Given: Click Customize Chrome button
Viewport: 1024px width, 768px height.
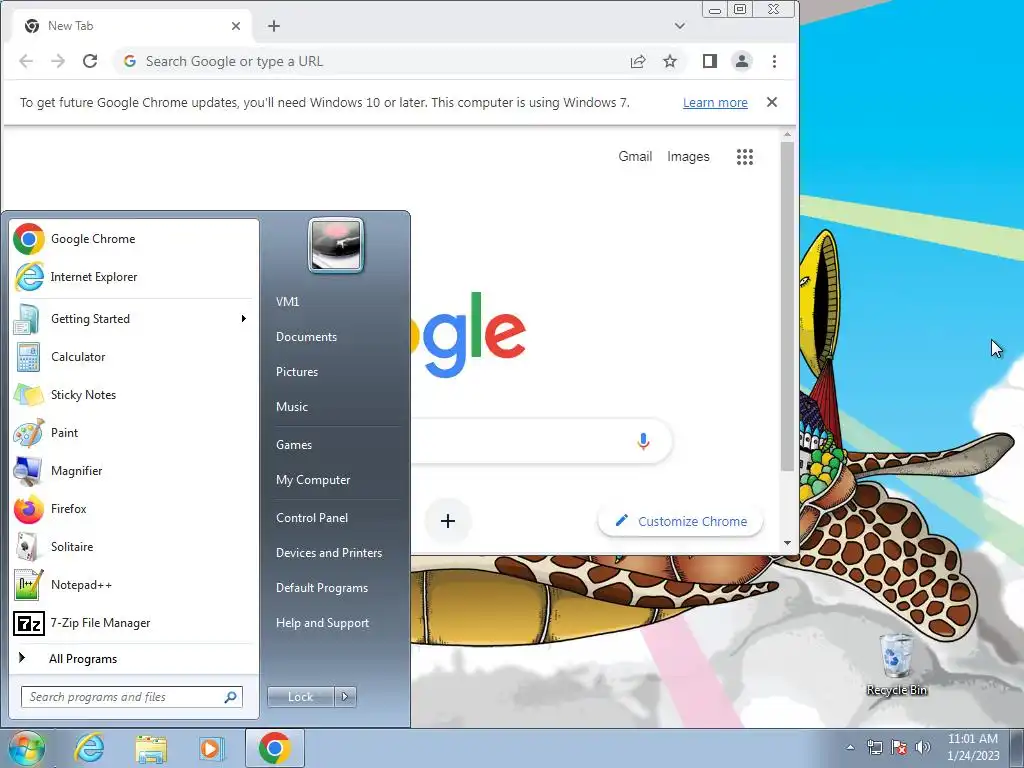Looking at the screenshot, I should pos(680,521).
